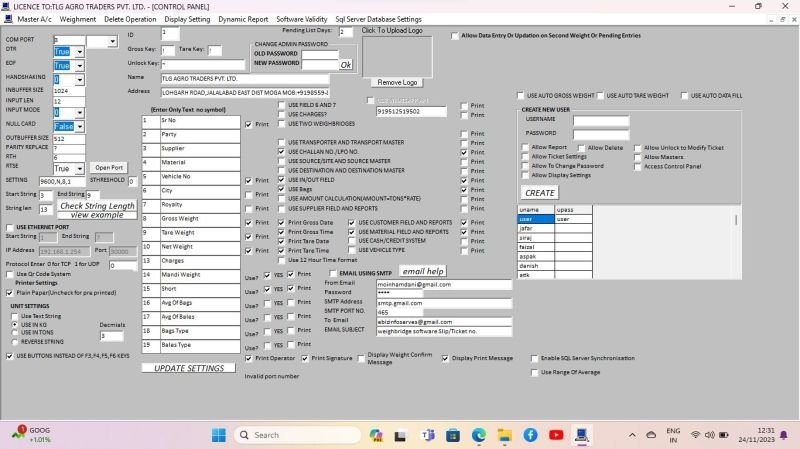Check battery status icon
800x449 pixels.
click(x=723, y=435)
